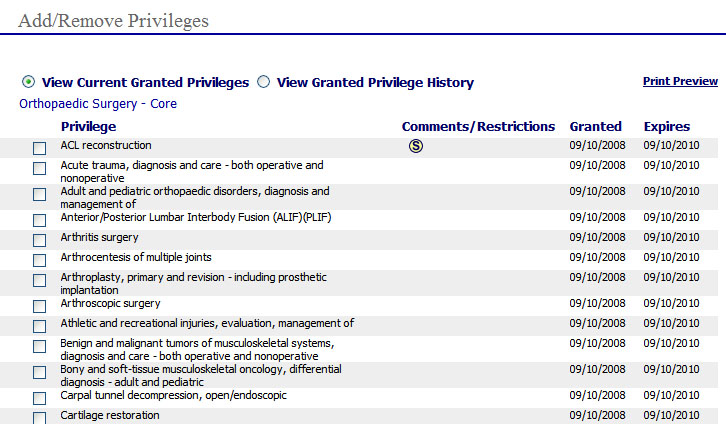The width and height of the screenshot is (726, 424).
Task: Click the S icon for ACL reconstruction
Action: (416, 146)
